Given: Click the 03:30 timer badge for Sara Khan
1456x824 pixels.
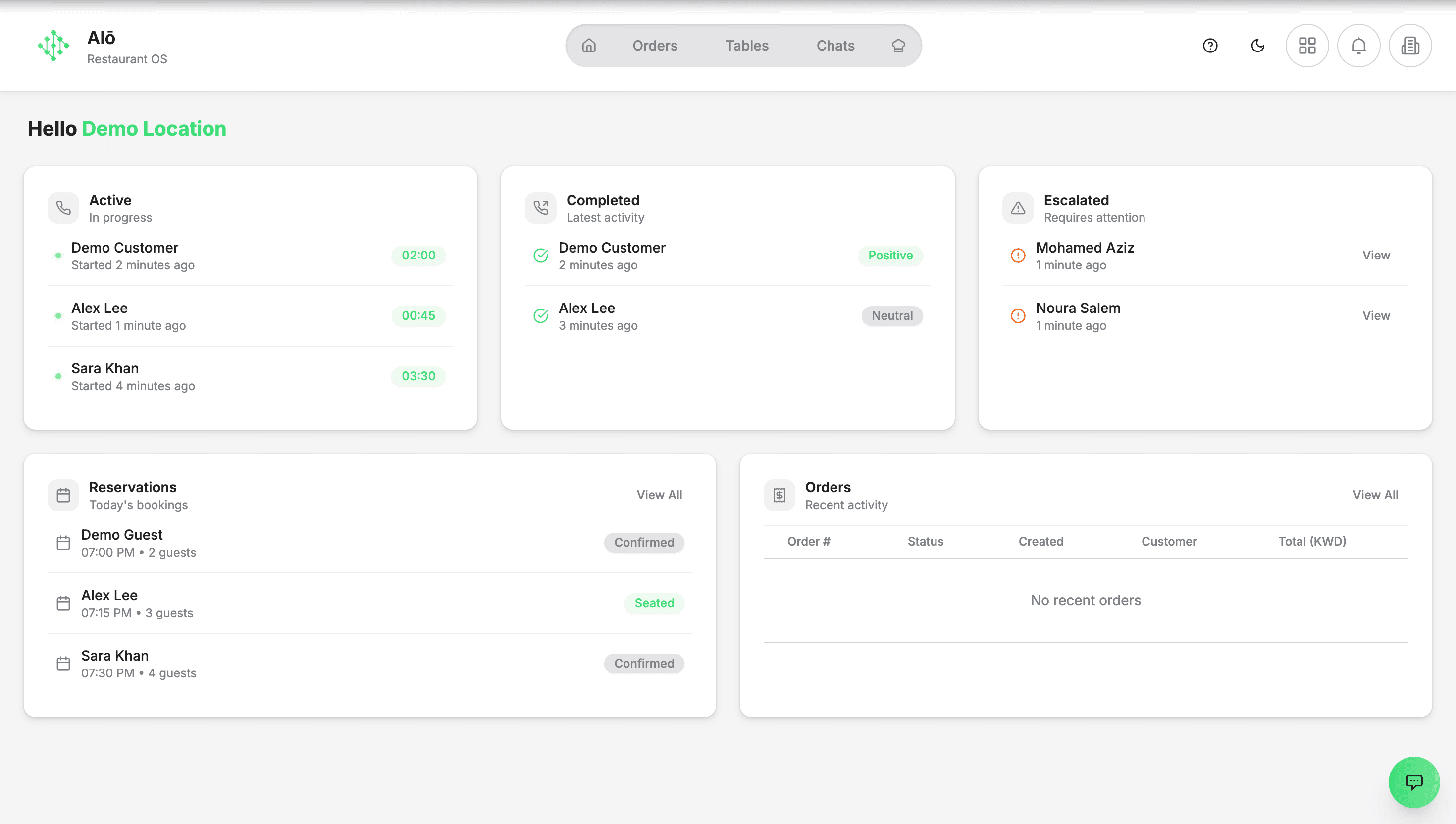Looking at the screenshot, I should [x=418, y=376].
